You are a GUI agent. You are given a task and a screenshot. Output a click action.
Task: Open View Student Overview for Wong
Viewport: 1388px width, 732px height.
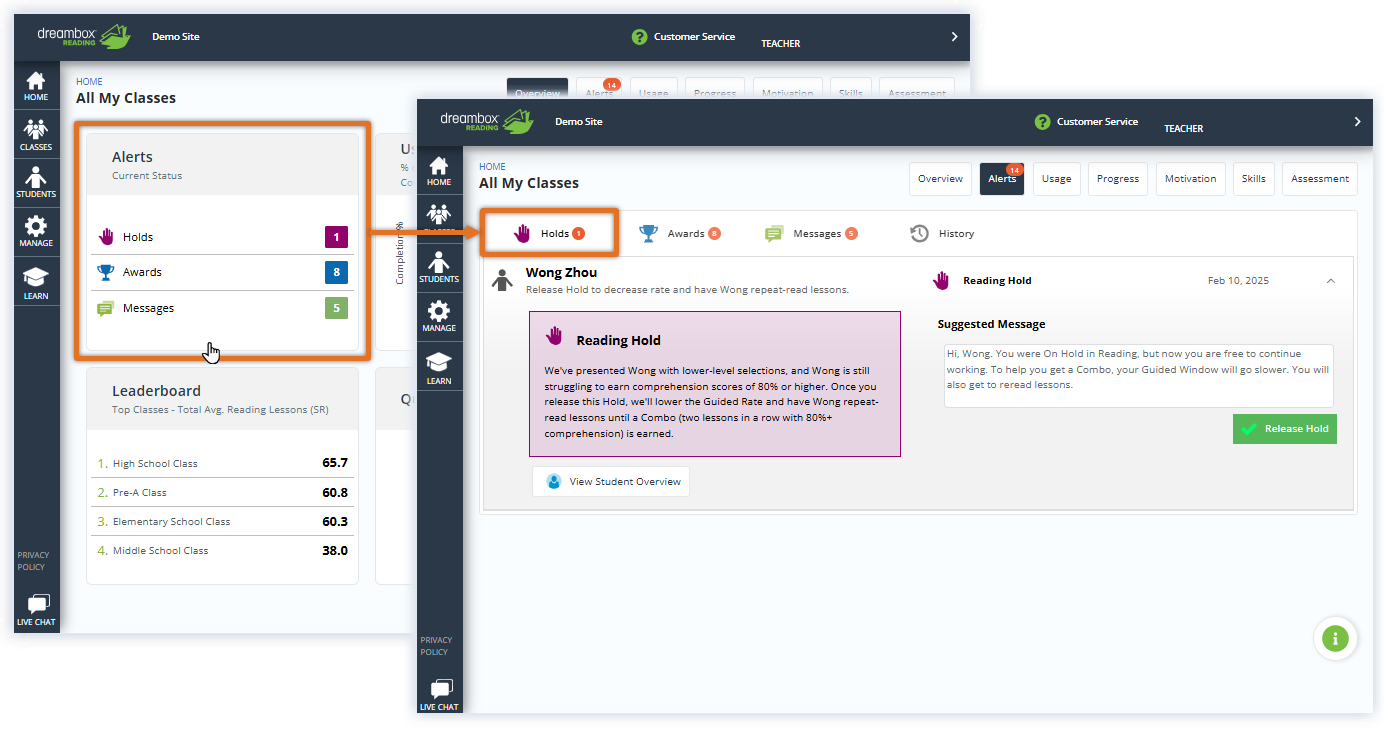click(611, 481)
